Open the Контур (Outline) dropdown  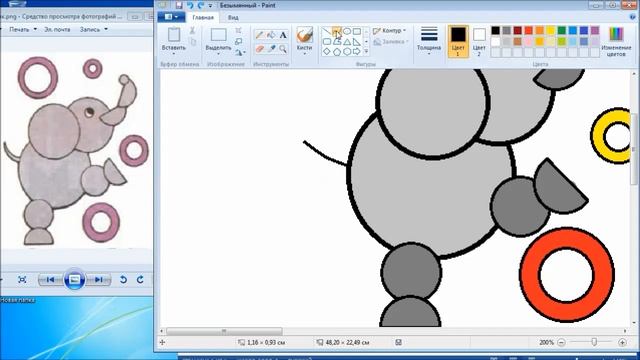tap(389, 31)
